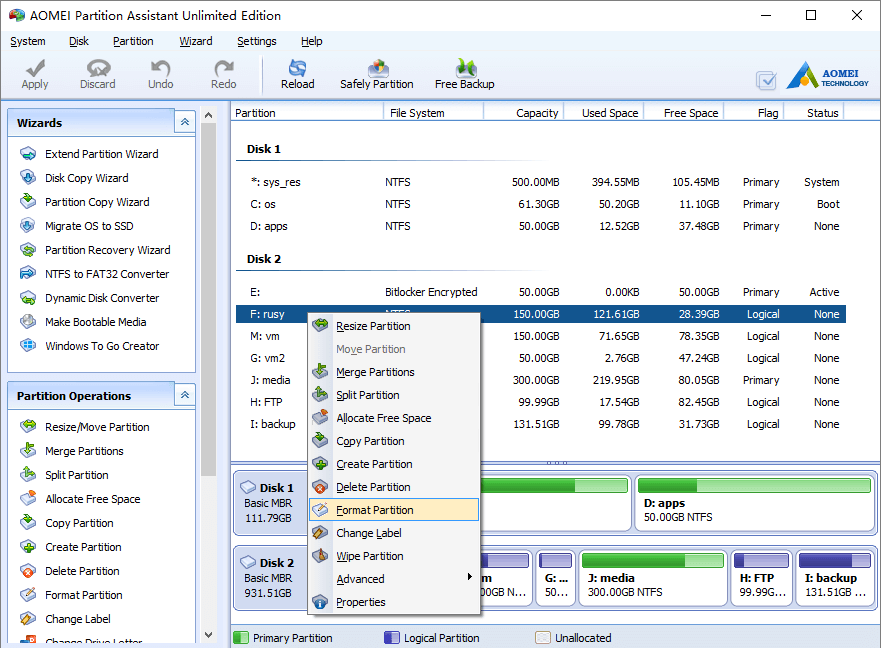Launch the Partition Recovery Wizard
This screenshot has width=881, height=648.
point(95,250)
